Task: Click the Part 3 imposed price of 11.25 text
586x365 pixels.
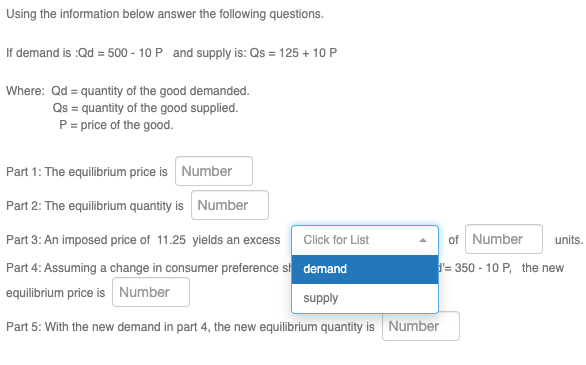Action: tap(115, 240)
